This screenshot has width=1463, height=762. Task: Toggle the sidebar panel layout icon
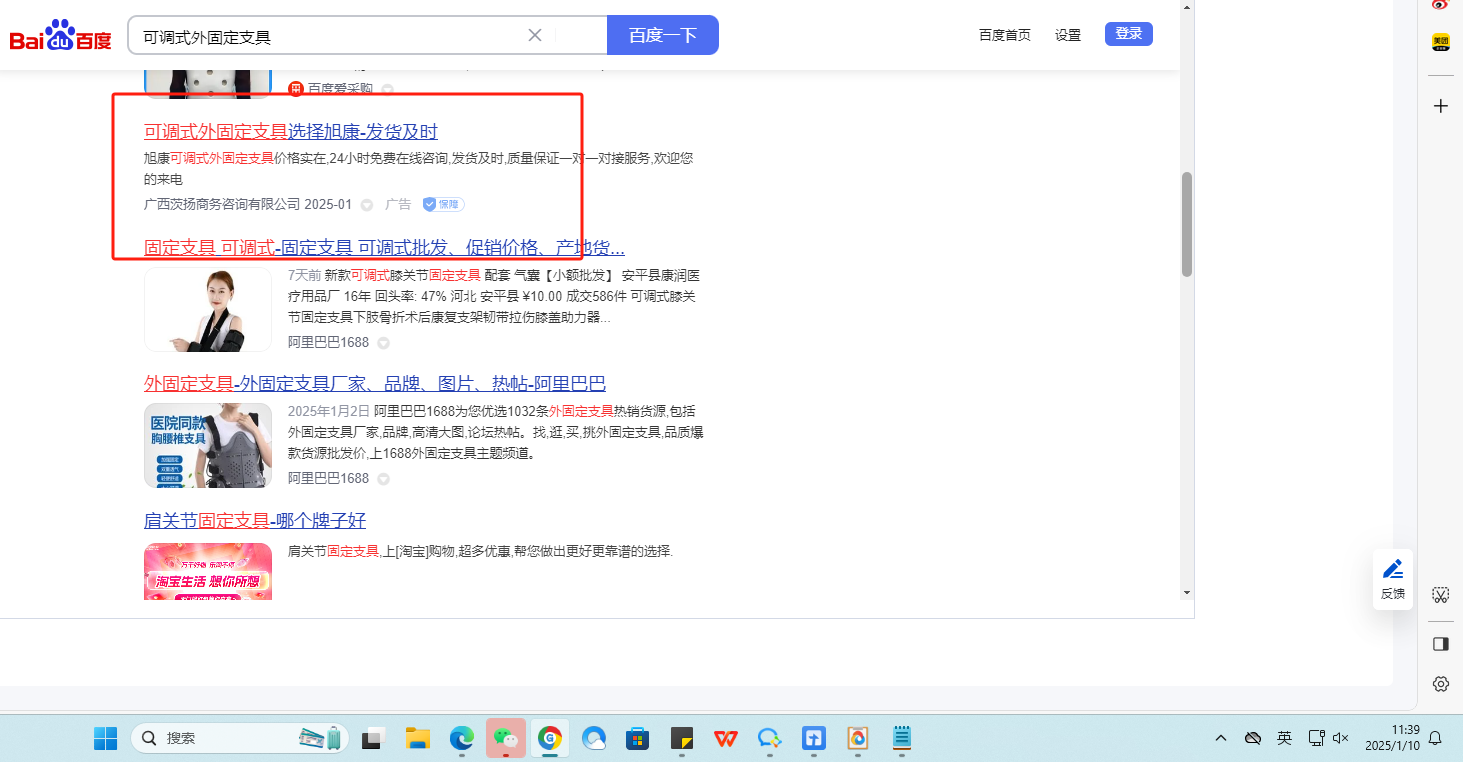click(x=1440, y=643)
